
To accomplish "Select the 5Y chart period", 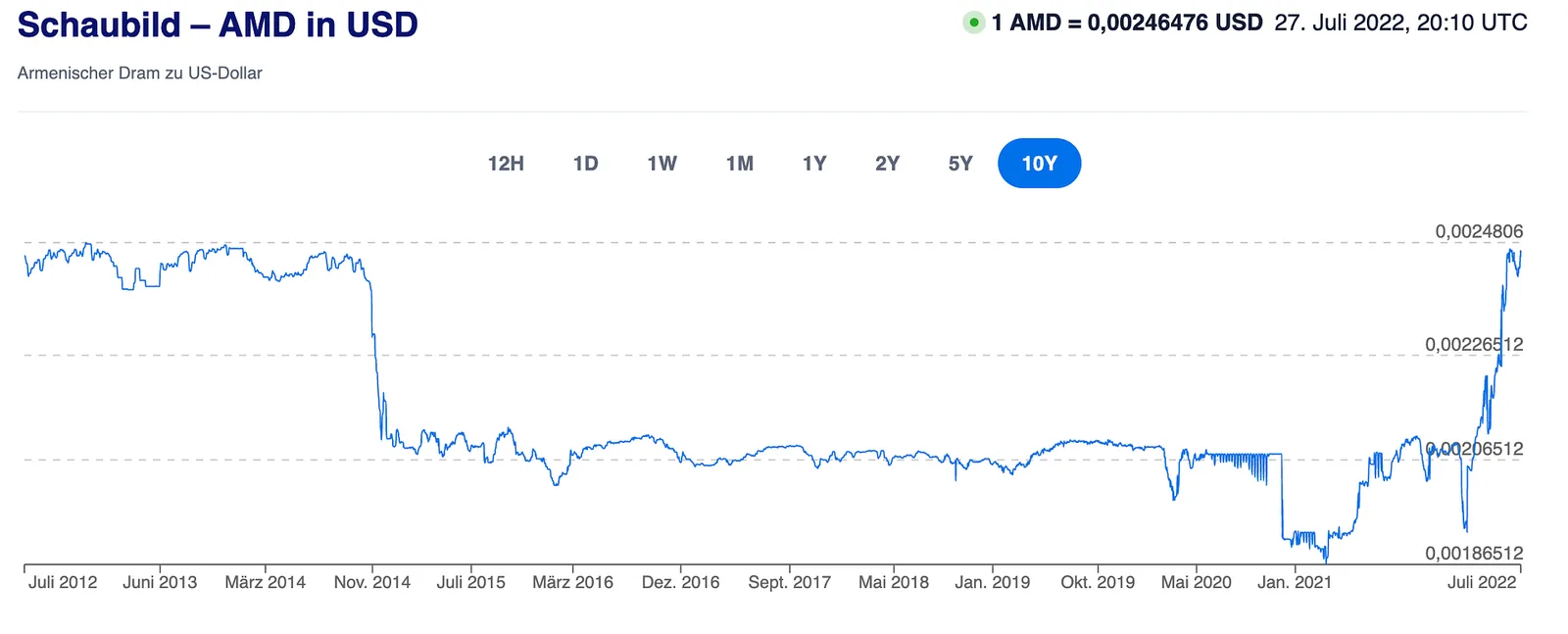I will pos(960,164).
